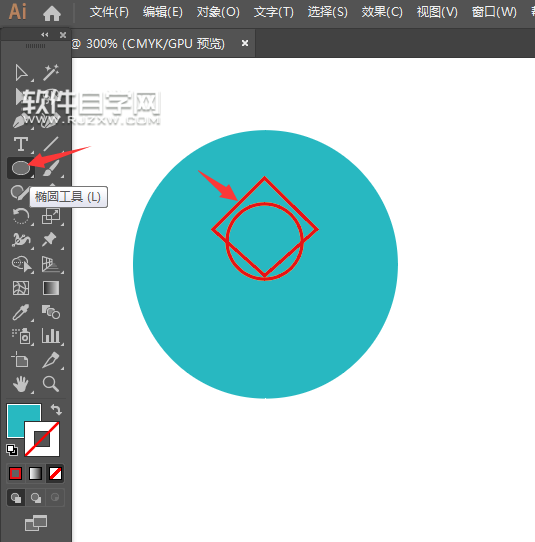Screen dimensions: 535x542
Task: Swap fill and stroke colors
Action: (x=56, y=410)
